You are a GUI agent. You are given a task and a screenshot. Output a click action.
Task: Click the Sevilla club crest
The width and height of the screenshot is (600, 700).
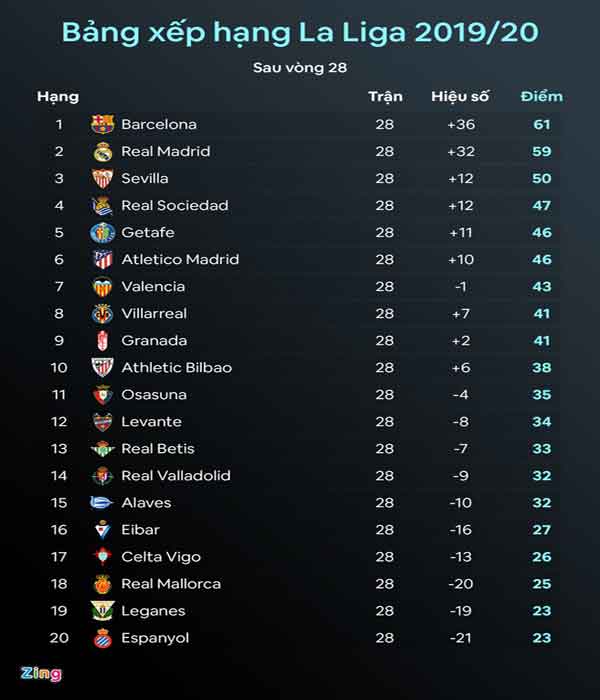point(102,179)
